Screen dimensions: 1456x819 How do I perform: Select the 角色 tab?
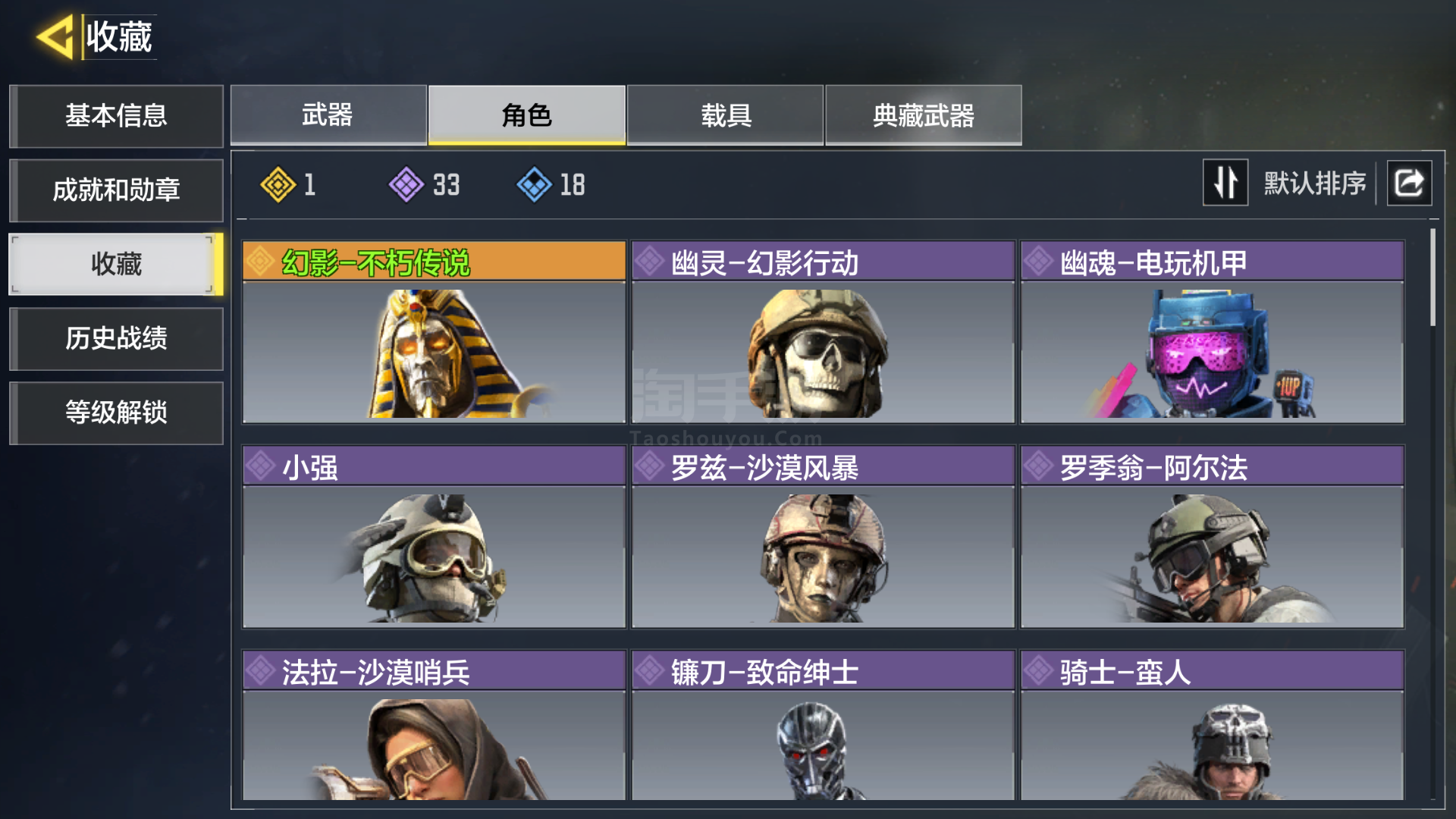526,115
